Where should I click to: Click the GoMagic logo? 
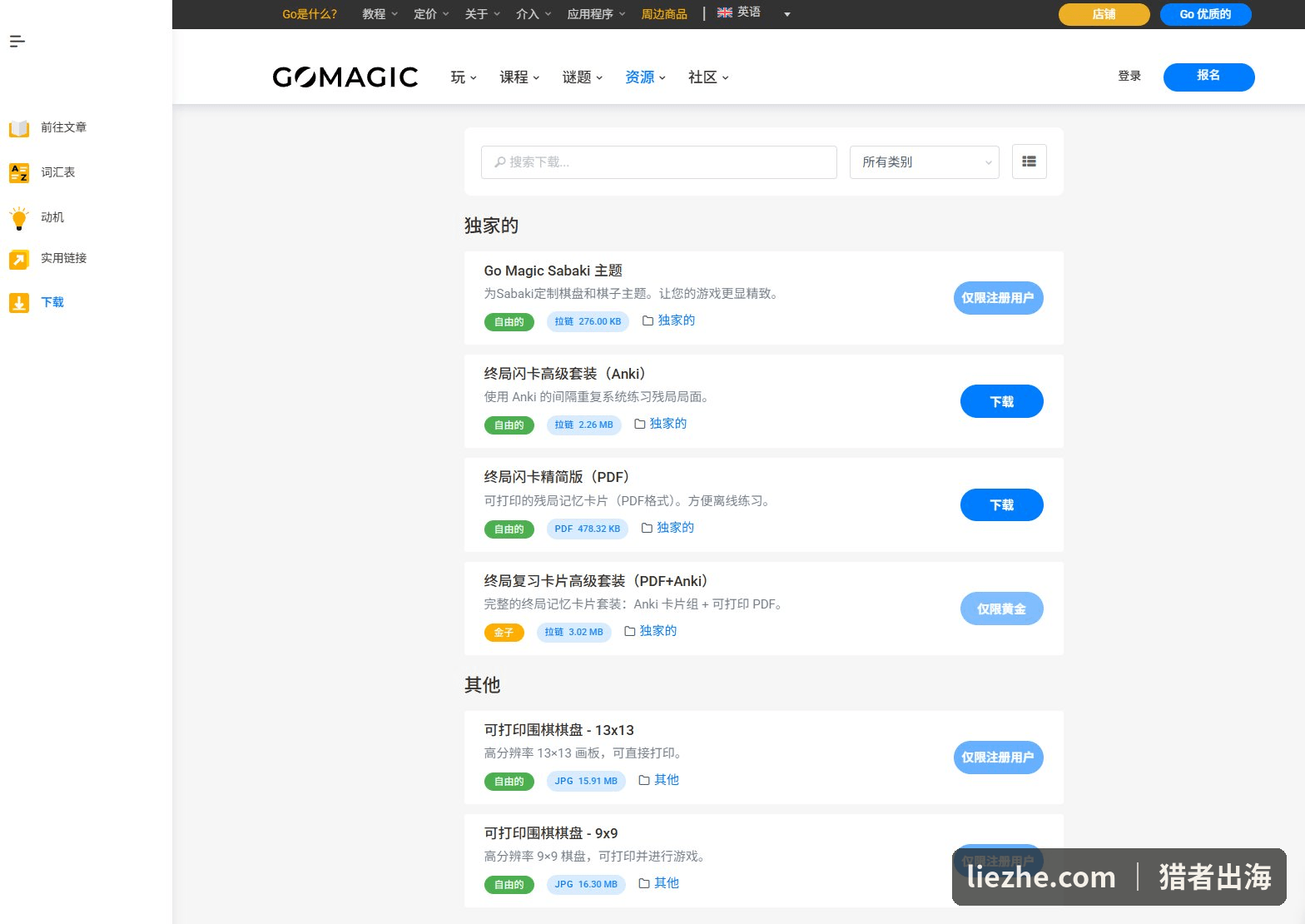[x=345, y=77]
